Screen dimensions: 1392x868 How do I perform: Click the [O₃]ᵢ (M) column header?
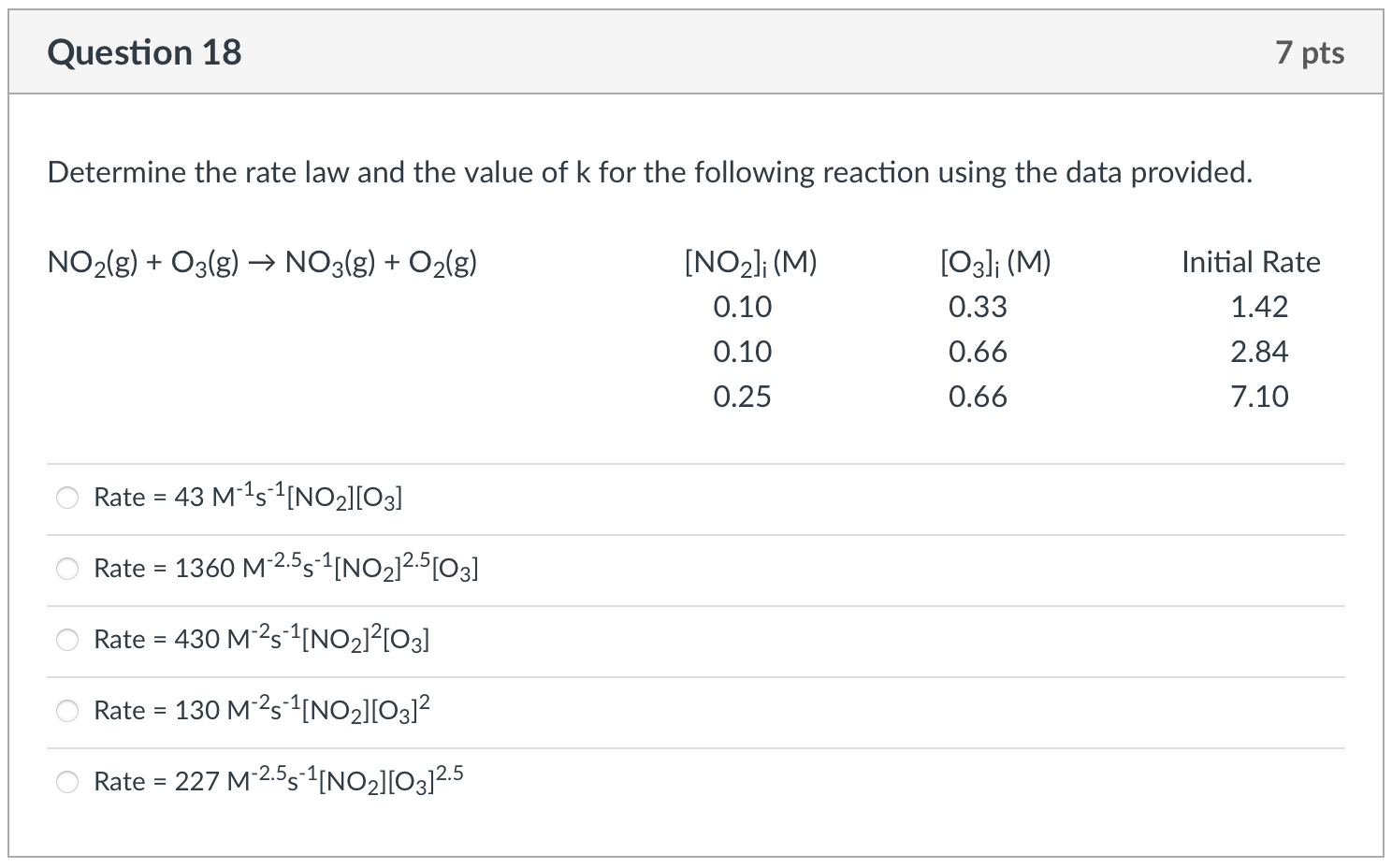[994, 262]
